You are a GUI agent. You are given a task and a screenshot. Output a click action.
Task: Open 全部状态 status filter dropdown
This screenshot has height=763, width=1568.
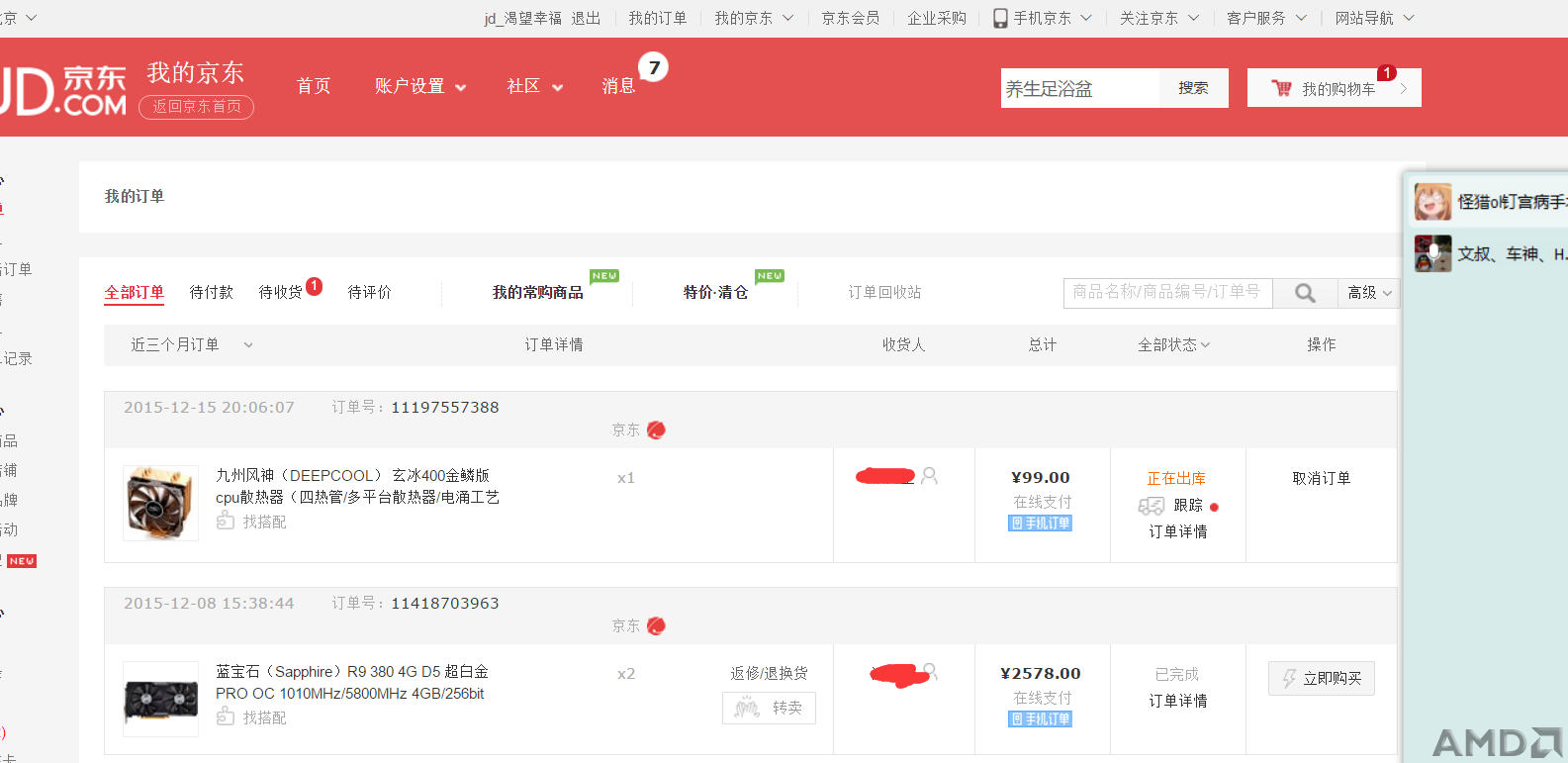point(1174,344)
